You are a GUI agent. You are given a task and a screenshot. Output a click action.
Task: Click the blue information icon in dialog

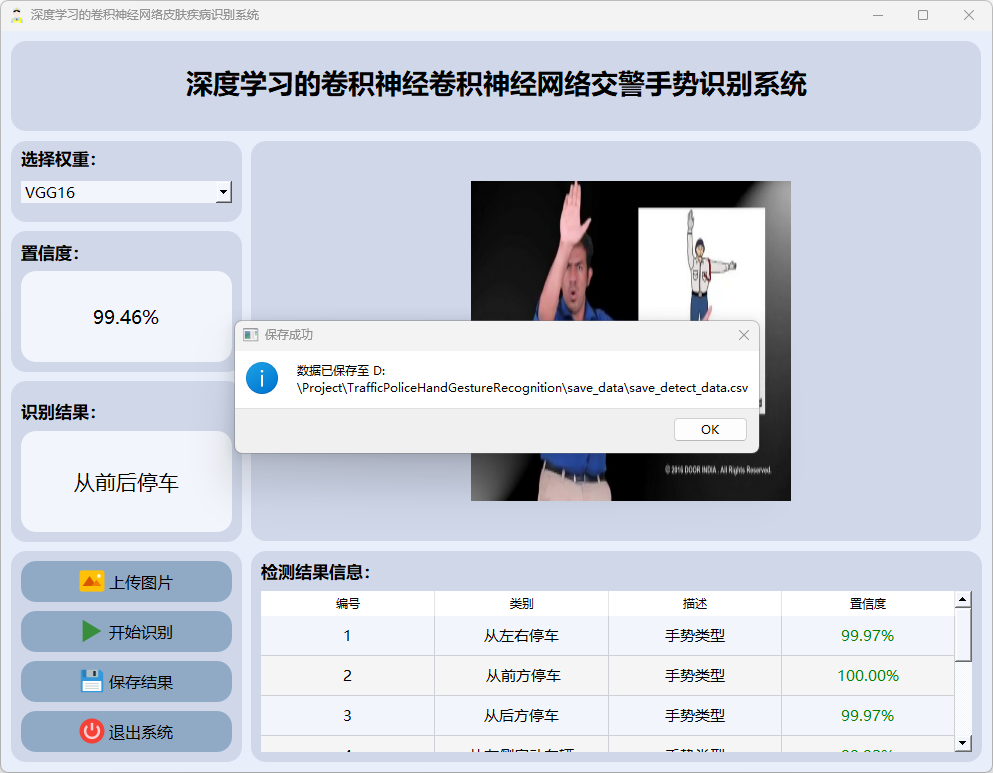point(262,378)
